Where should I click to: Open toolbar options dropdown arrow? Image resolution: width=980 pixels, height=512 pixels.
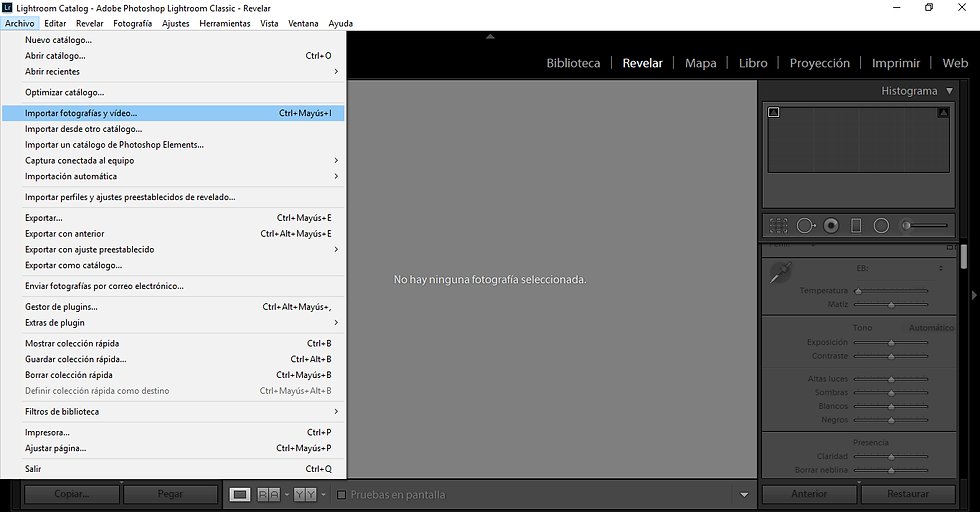[744, 495]
